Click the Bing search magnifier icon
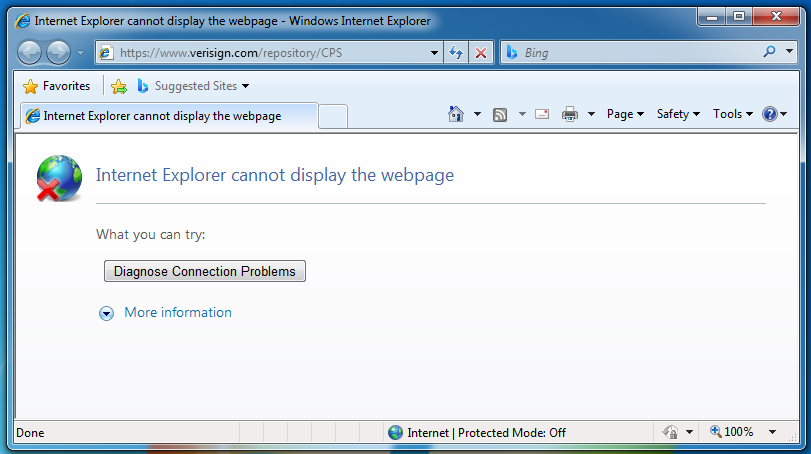 pyautogui.click(x=770, y=52)
